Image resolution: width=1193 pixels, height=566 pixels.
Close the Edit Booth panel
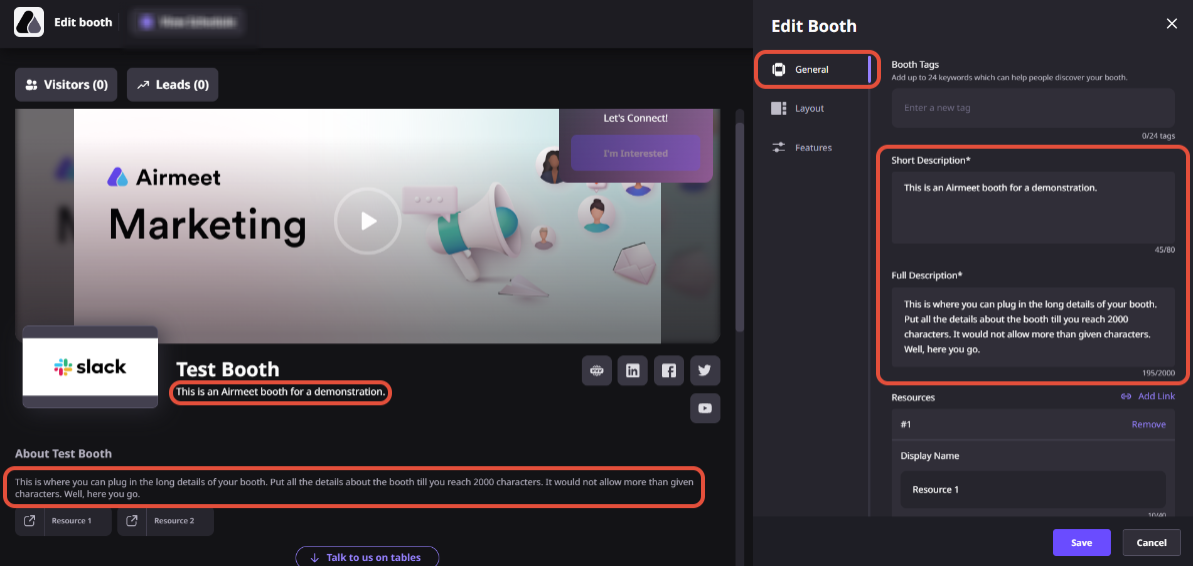point(1172,24)
